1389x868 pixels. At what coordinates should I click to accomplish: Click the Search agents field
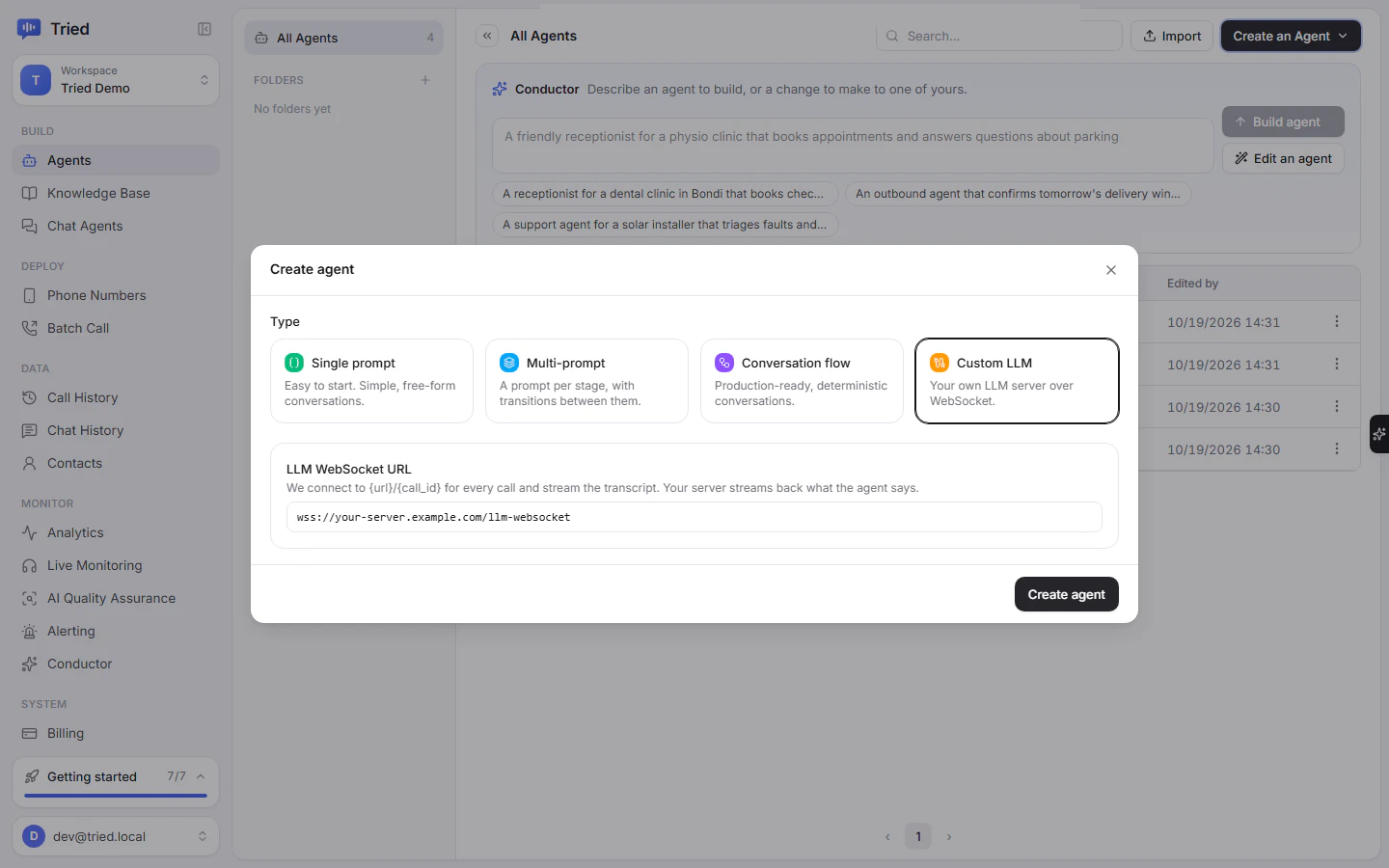point(999,36)
